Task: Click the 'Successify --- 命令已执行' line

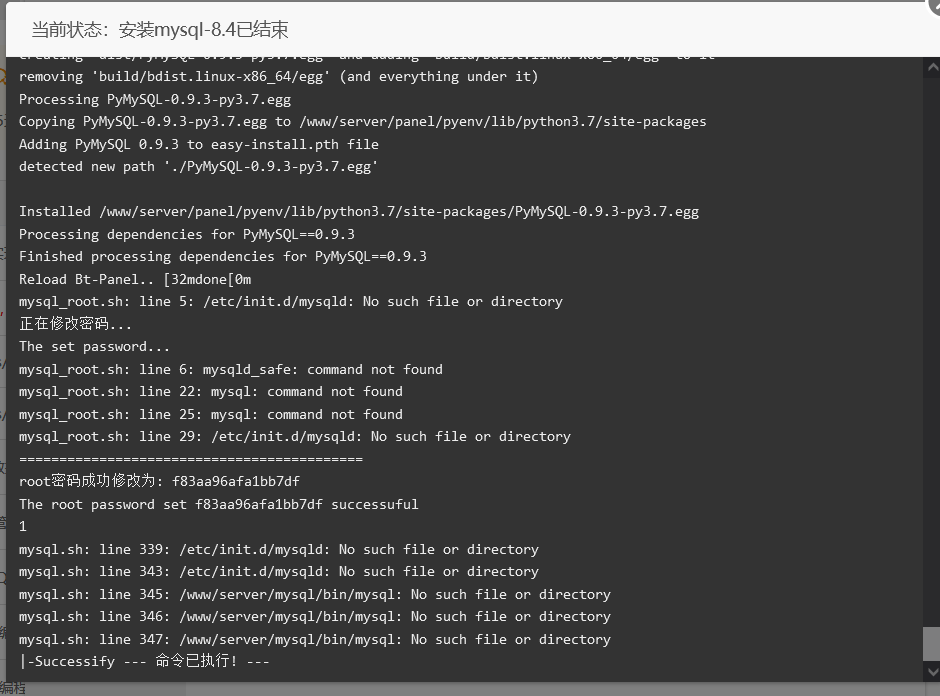Action: [144, 661]
